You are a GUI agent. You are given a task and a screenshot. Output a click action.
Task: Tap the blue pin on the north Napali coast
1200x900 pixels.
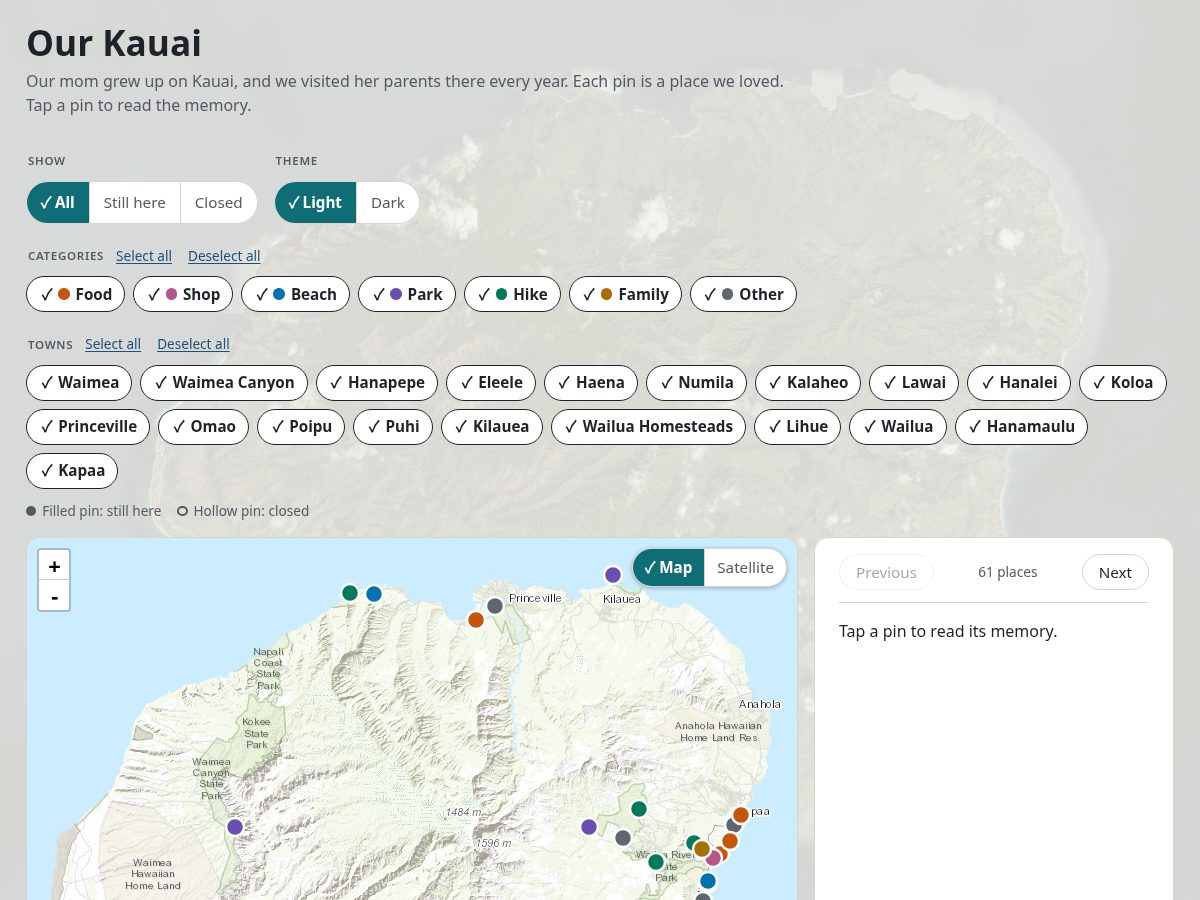(x=374, y=594)
